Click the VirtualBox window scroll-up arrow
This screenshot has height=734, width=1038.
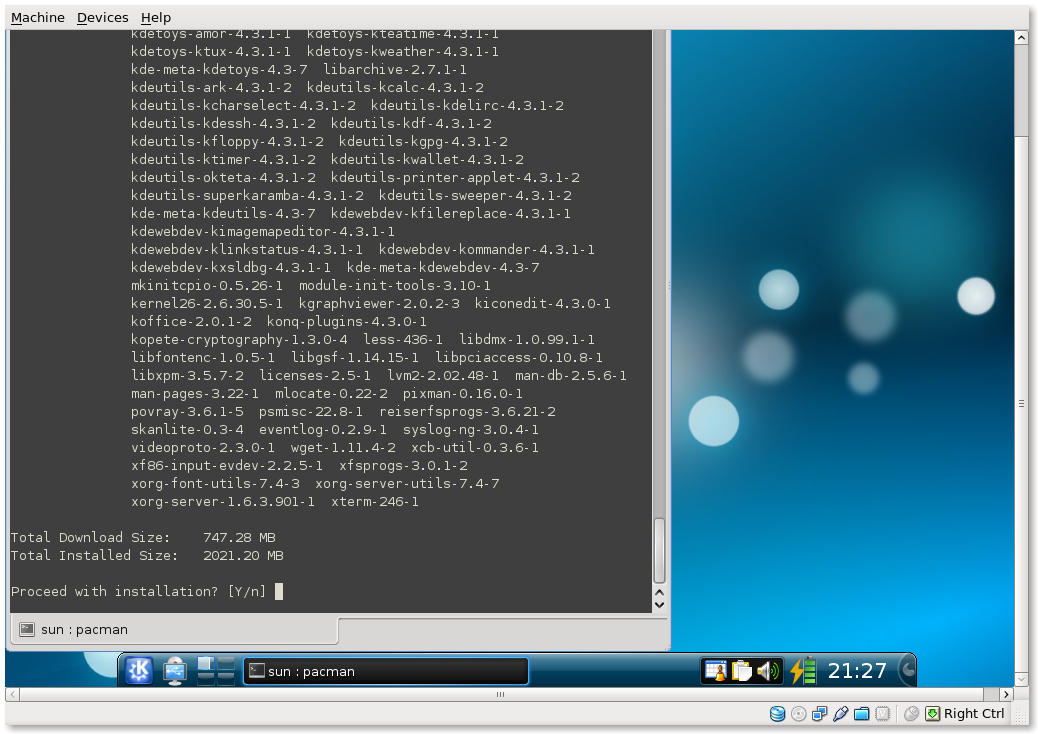tap(1021, 38)
